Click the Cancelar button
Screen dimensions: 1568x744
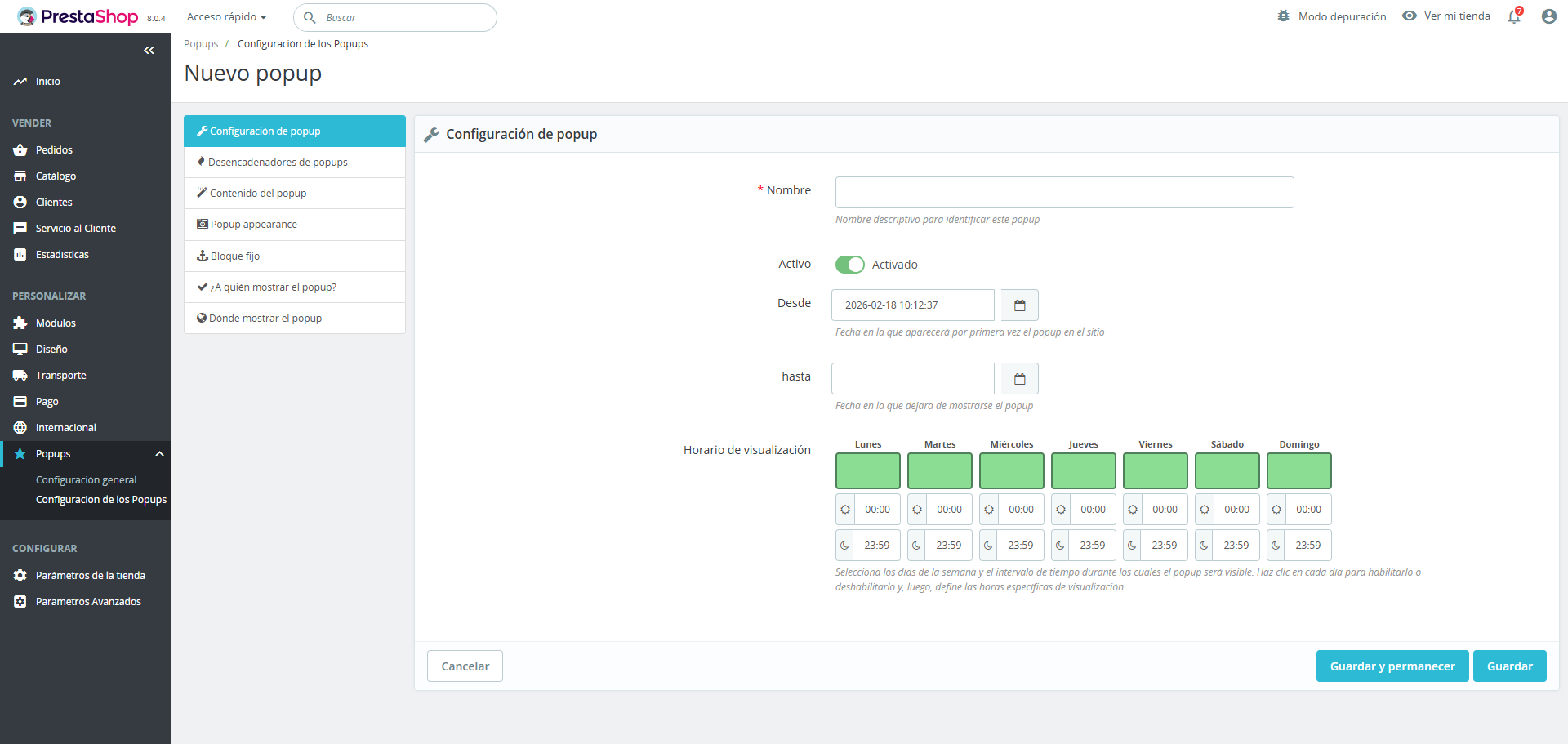pos(465,666)
